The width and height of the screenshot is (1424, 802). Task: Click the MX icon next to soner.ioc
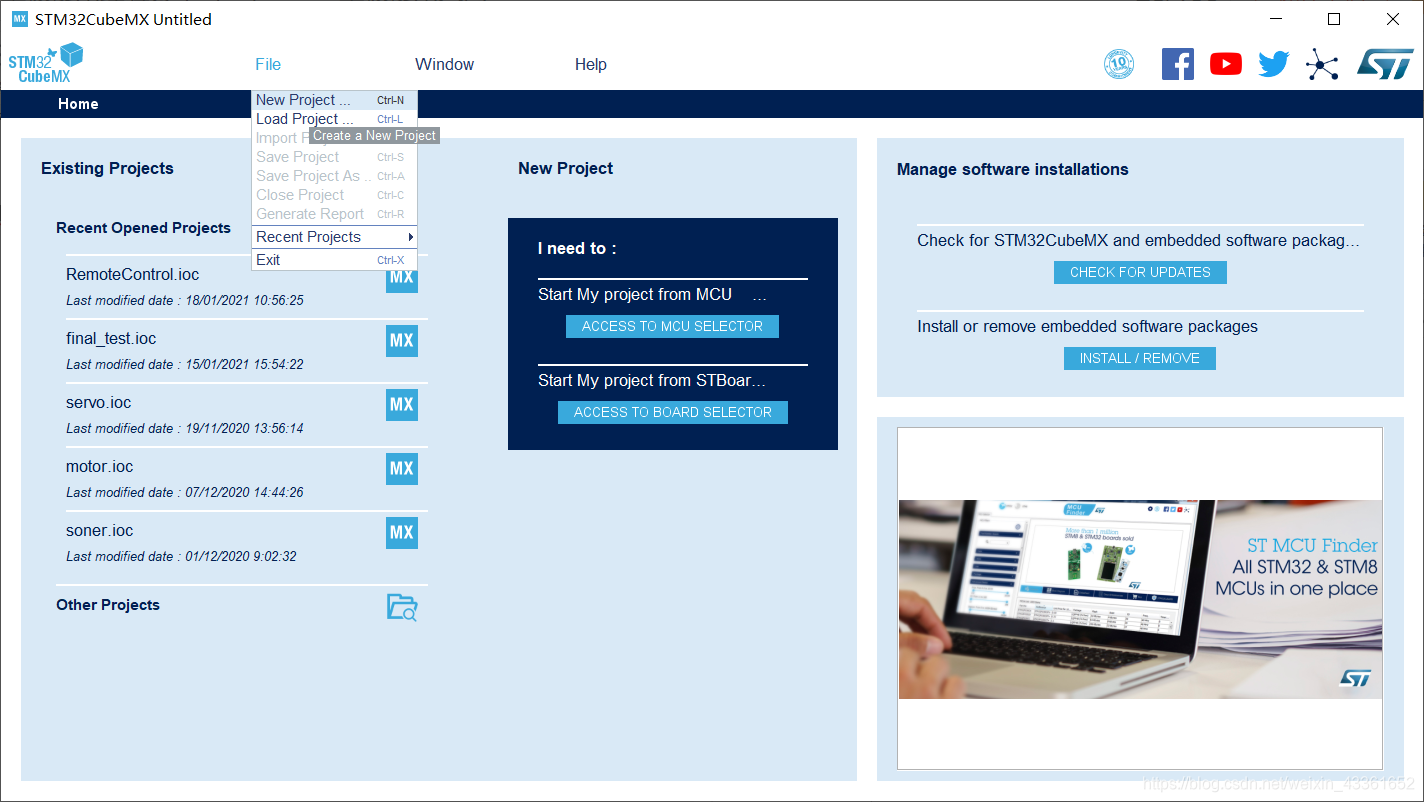402,533
